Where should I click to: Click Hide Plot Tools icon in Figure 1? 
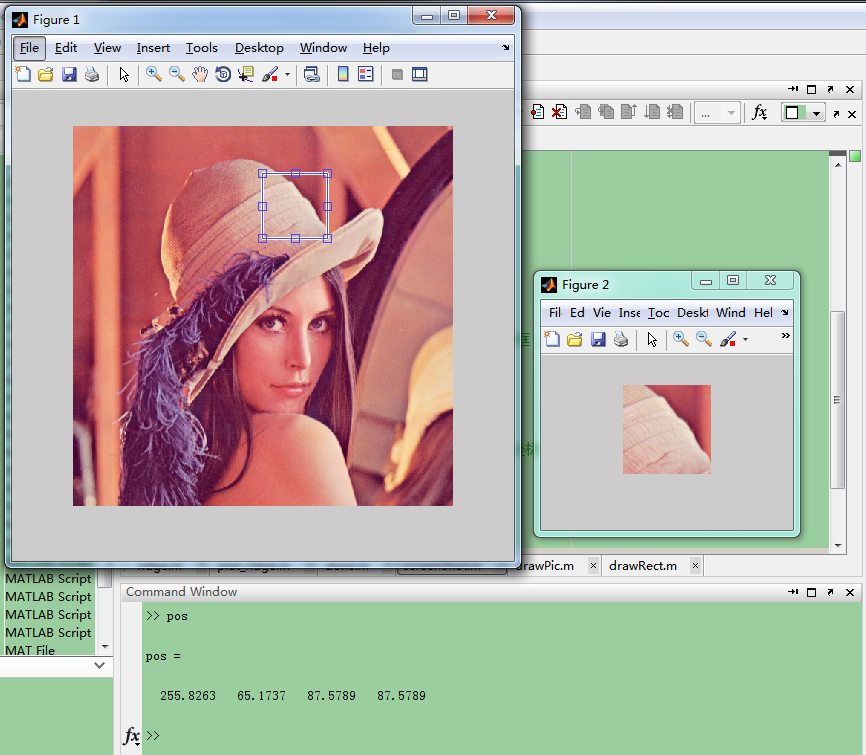[397, 74]
